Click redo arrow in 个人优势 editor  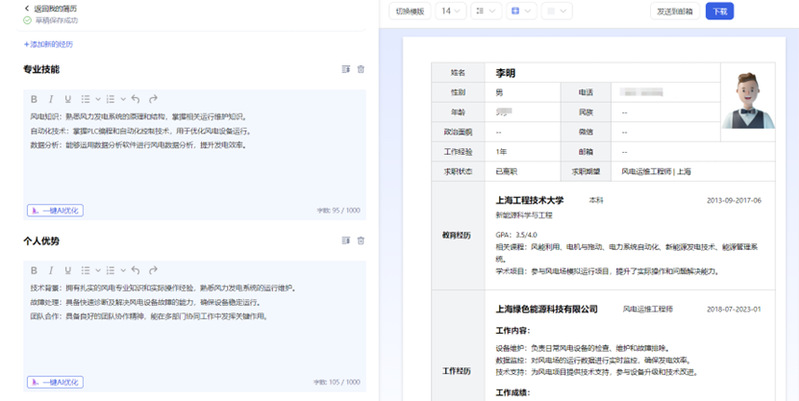[153, 271]
